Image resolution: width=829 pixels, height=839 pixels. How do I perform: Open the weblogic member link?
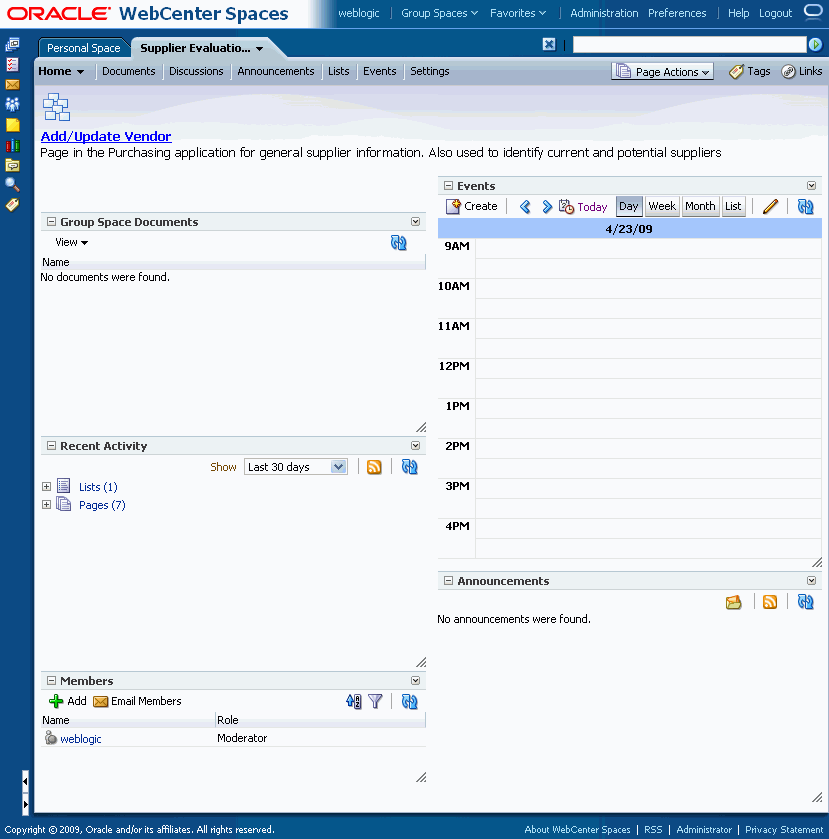(81, 739)
